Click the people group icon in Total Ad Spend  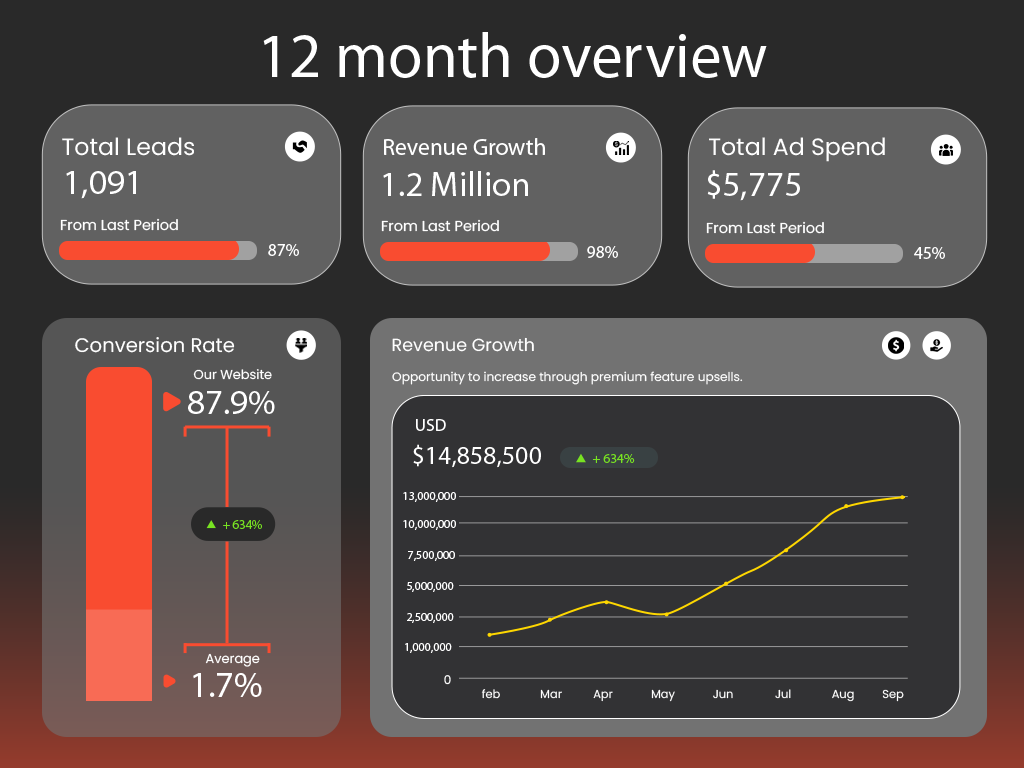(x=945, y=150)
